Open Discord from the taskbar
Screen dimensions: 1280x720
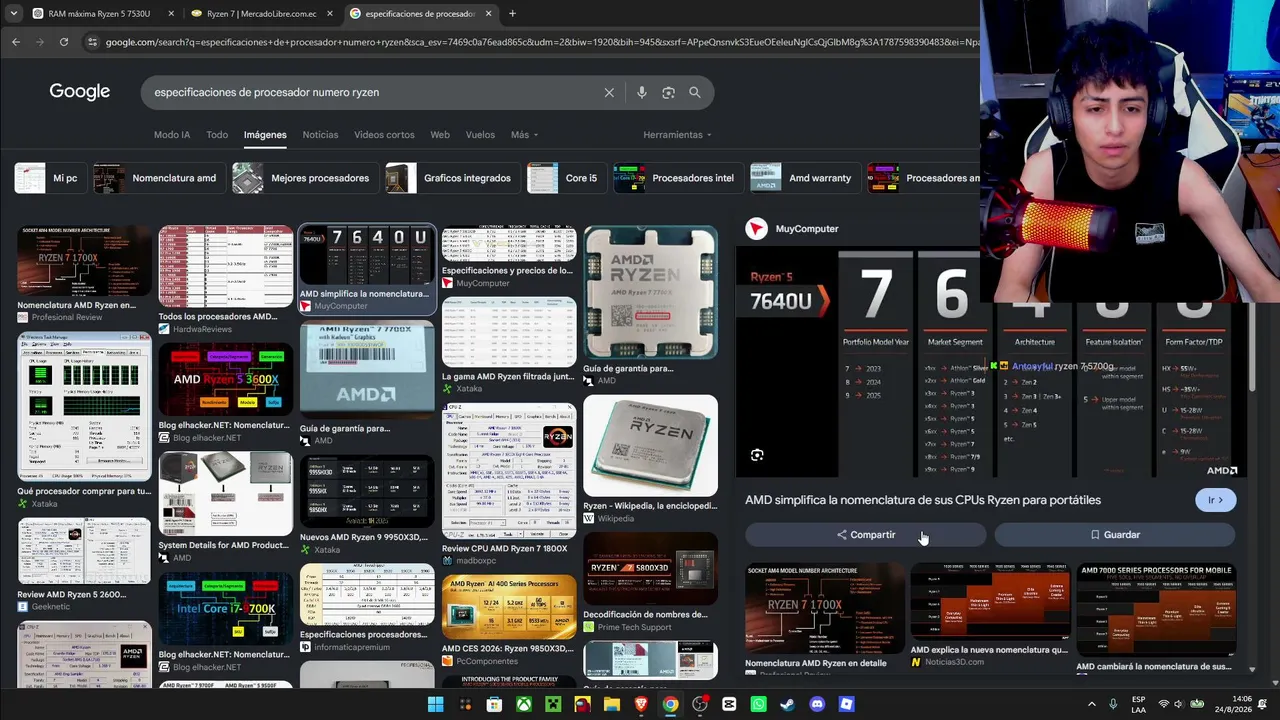click(x=817, y=705)
